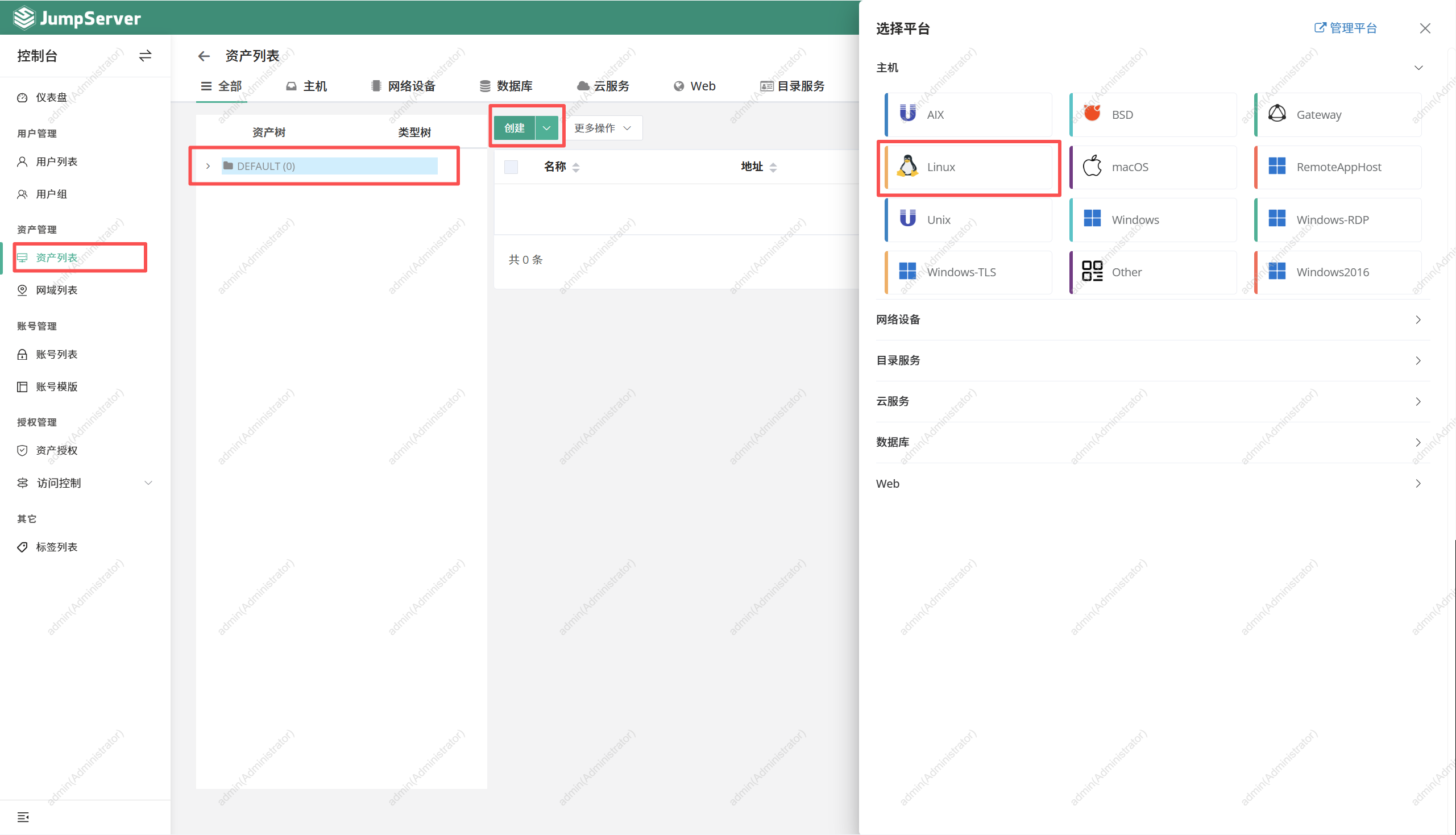Choose the Other platform icon
This screenshot has width=1456, height=835.
point(1092,272)
